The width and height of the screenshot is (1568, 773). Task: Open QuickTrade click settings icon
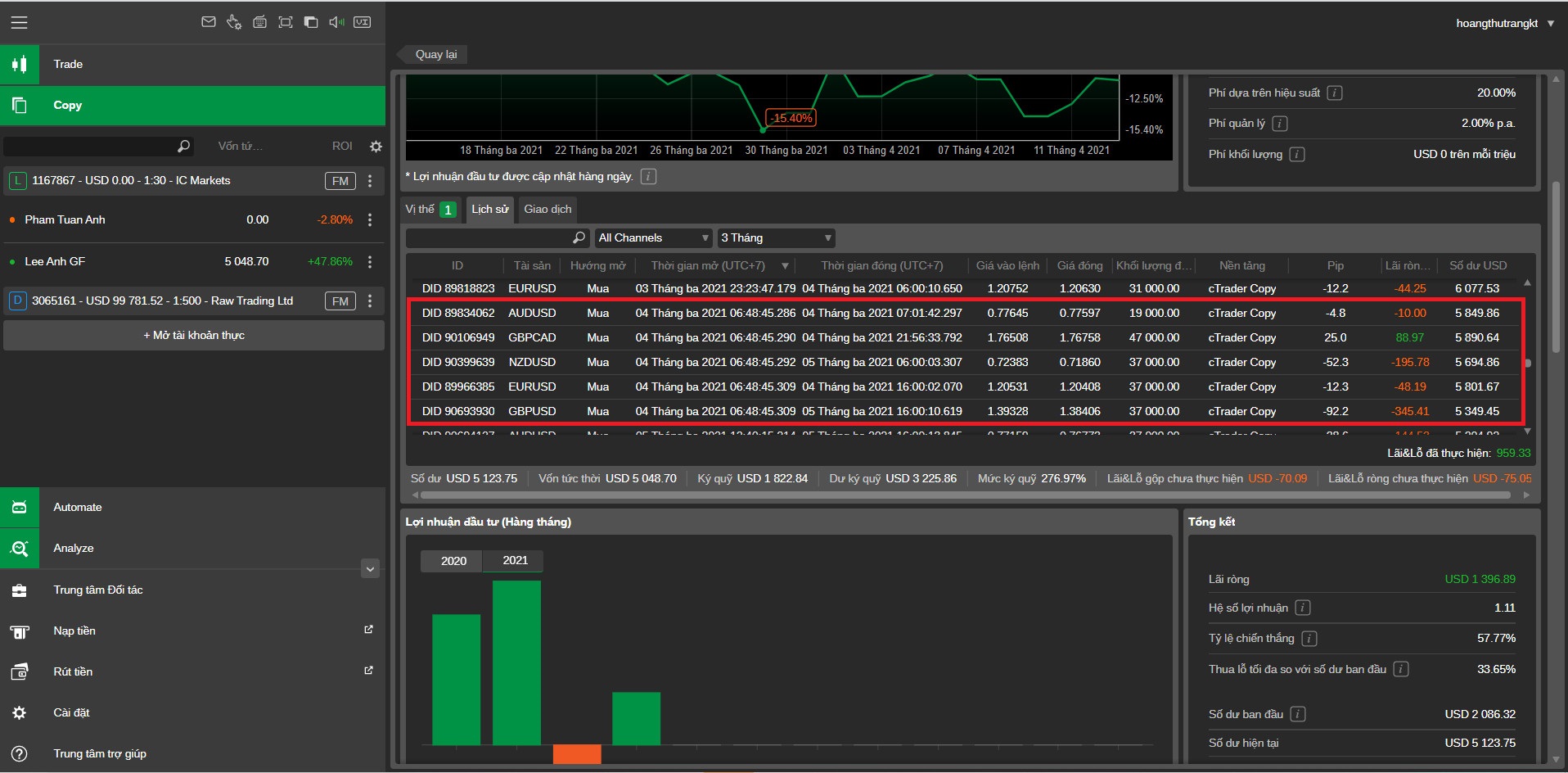coord(234,22)
